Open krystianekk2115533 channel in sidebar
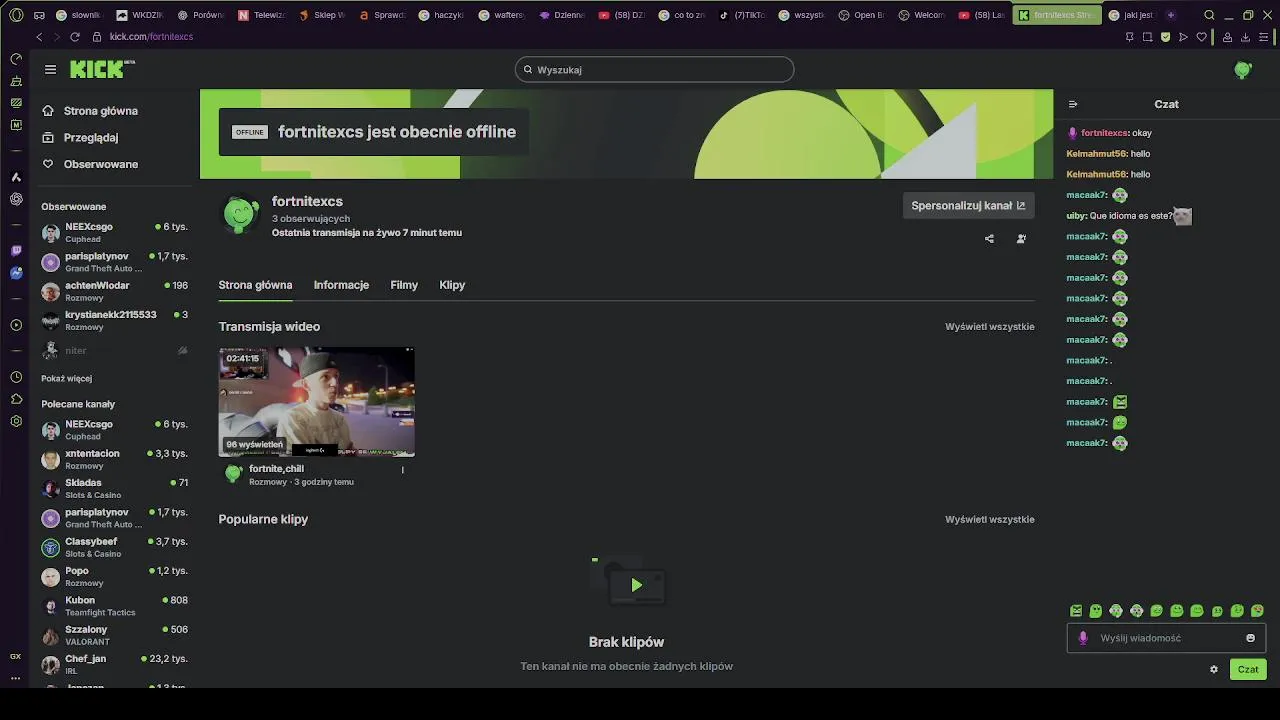1280x720 pixels. tap(114, 320)
